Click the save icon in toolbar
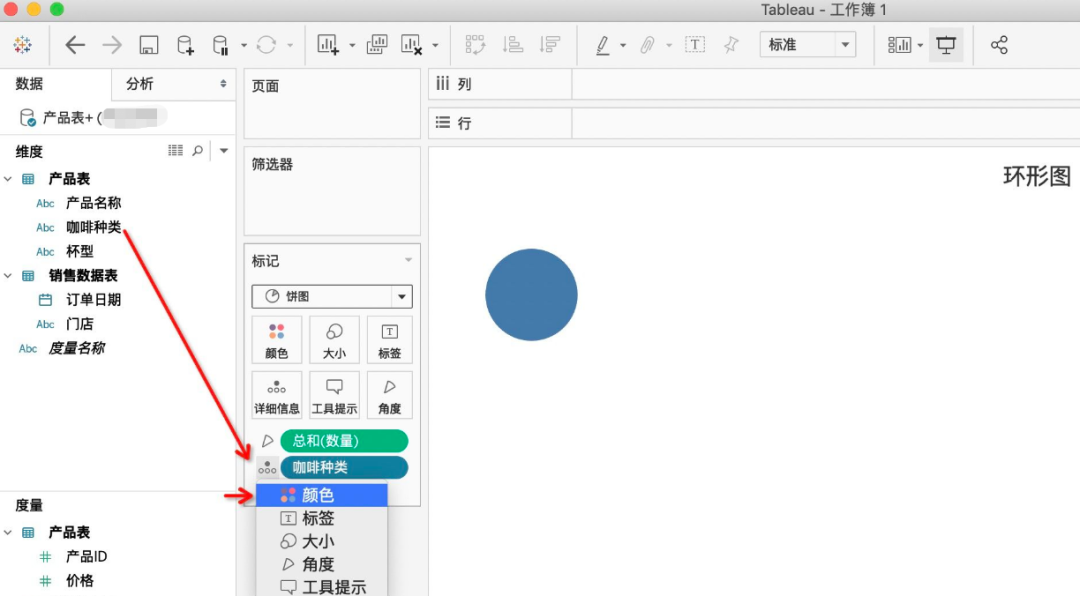Image resolution: width=1080 pixels, height=596 pixels. (148, 45)
